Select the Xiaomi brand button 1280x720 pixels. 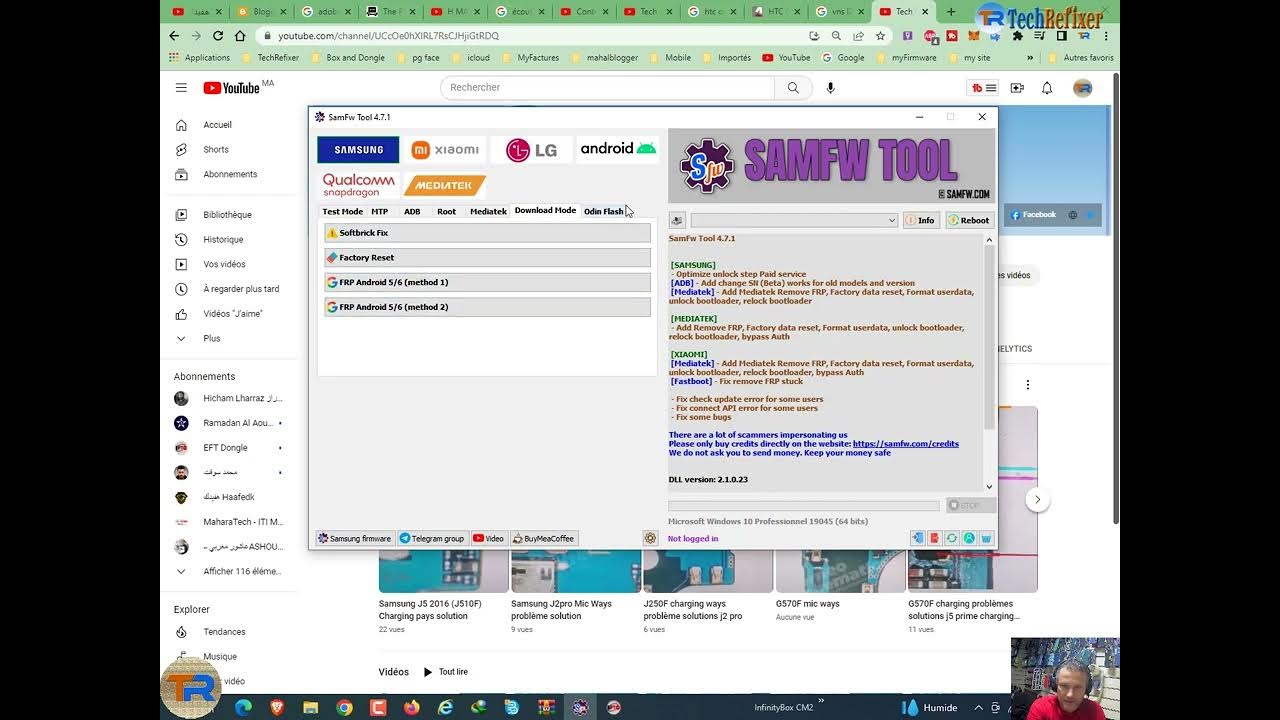pyautogui.click(x=445, y=150)
